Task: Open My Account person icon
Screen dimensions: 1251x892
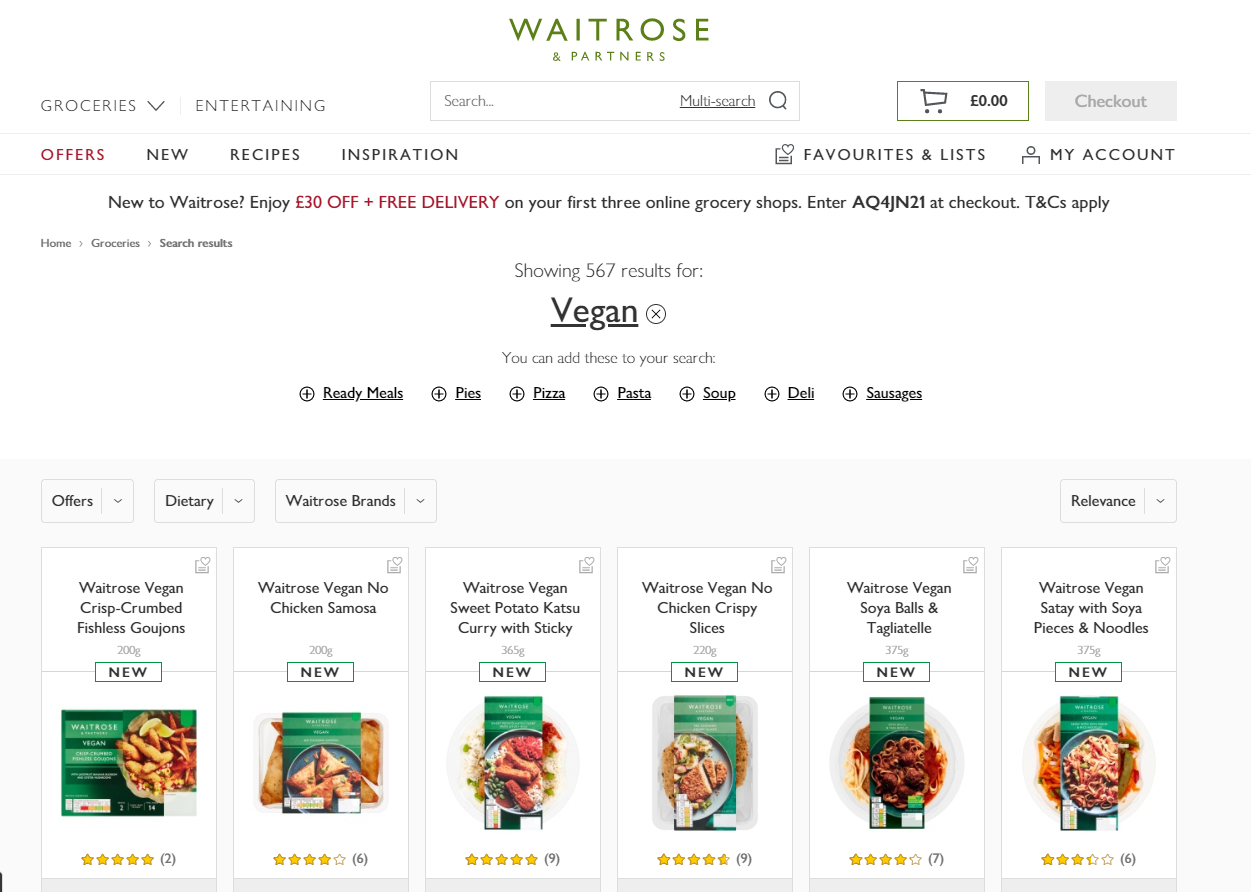Action: pyautogui.click(x=1030, y=155)
